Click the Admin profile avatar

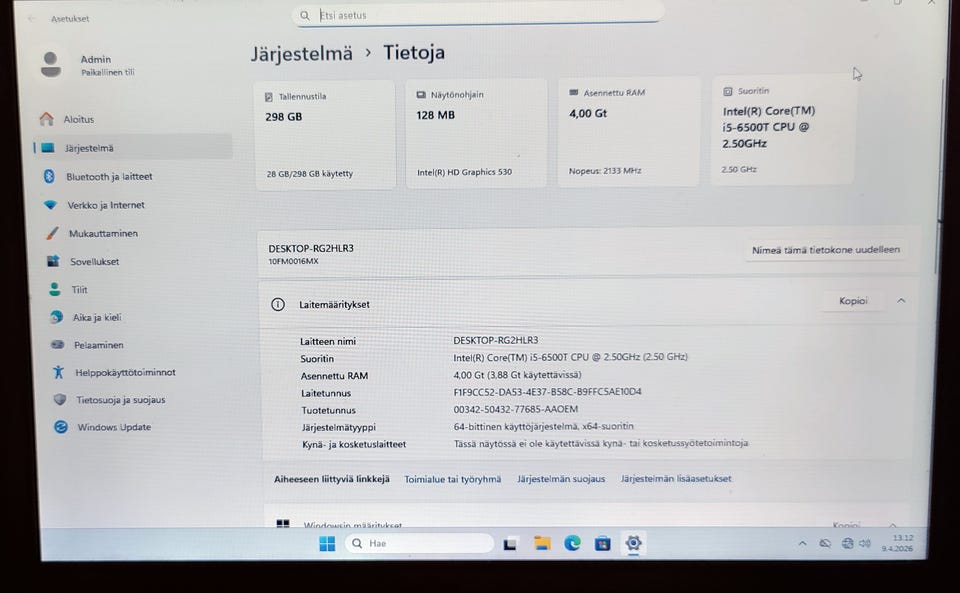click(51, 64)
